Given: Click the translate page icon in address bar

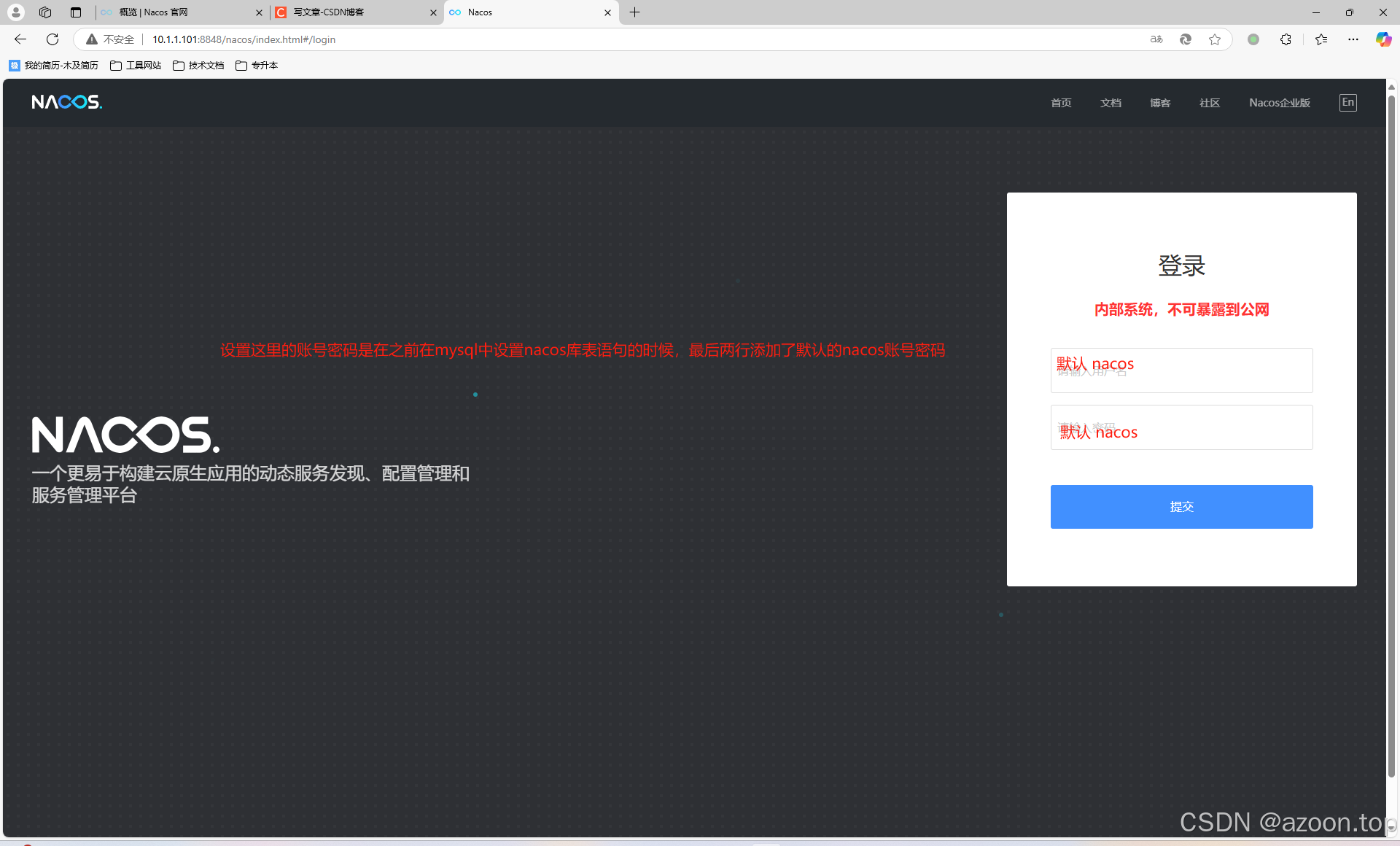Looking at the screenshot, I should [x=1156, y=39].
